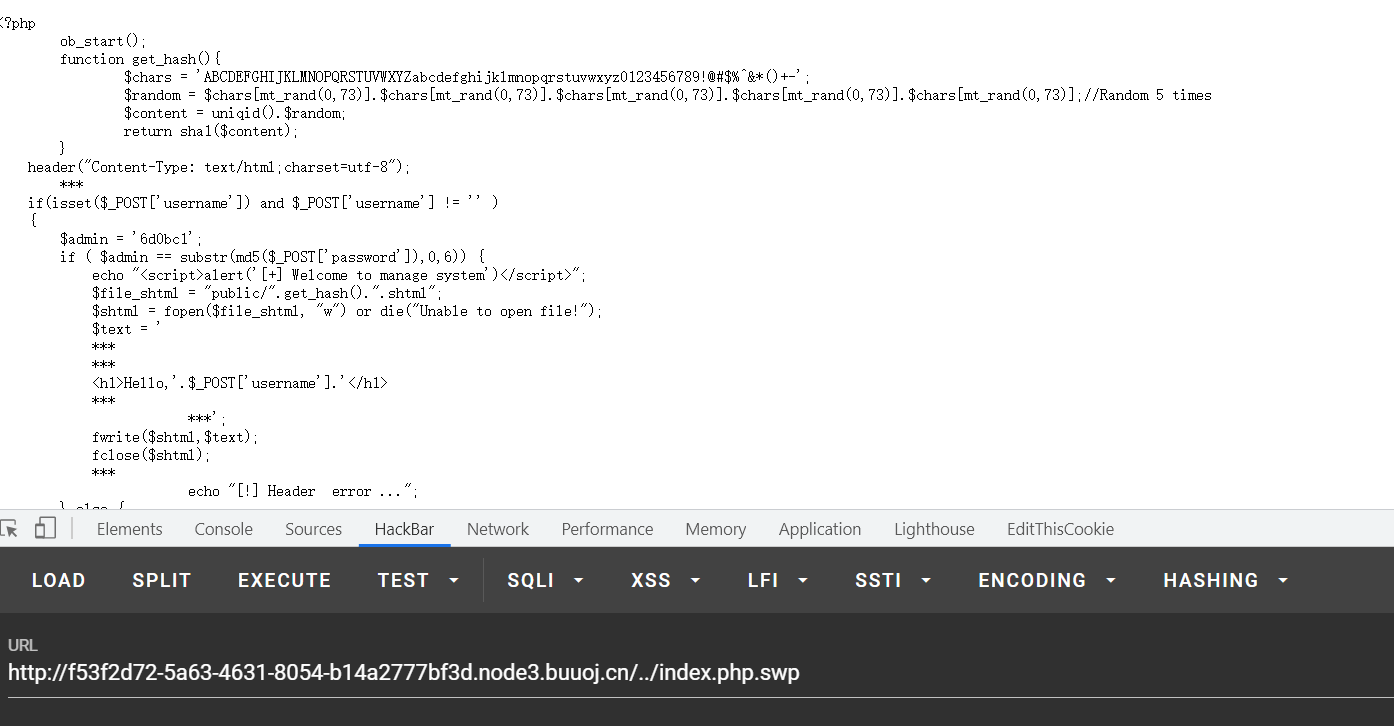Open the Elements tab
Screen dimensions: 1394x726
129,529
